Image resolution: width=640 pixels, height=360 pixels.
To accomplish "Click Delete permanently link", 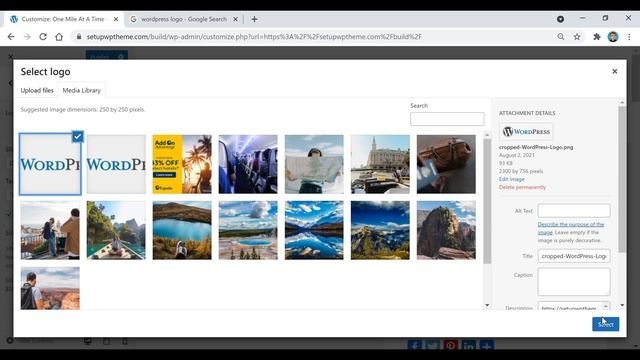I will pos(522,187).
